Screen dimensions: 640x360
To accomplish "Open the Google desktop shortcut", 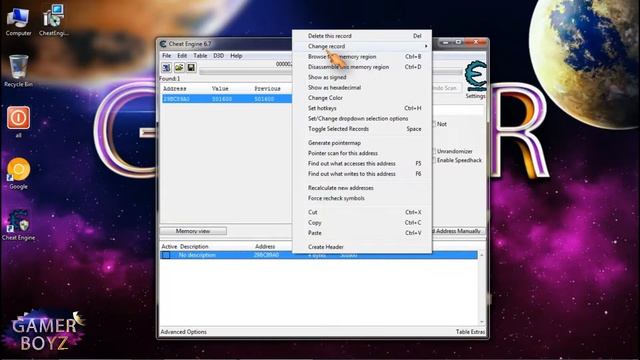I will coord(18,173).
